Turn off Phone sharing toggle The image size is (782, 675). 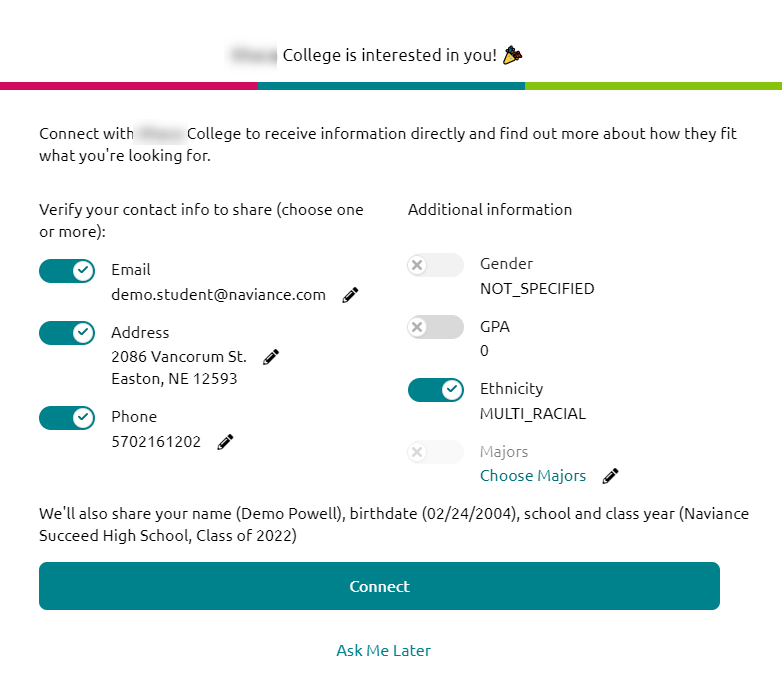(67, 417)
